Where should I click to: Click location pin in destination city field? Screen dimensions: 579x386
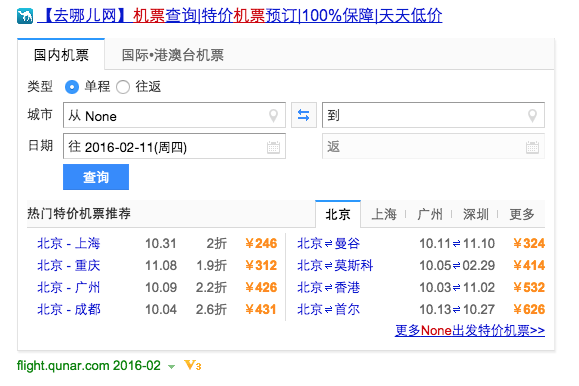[x=532, y=116]
